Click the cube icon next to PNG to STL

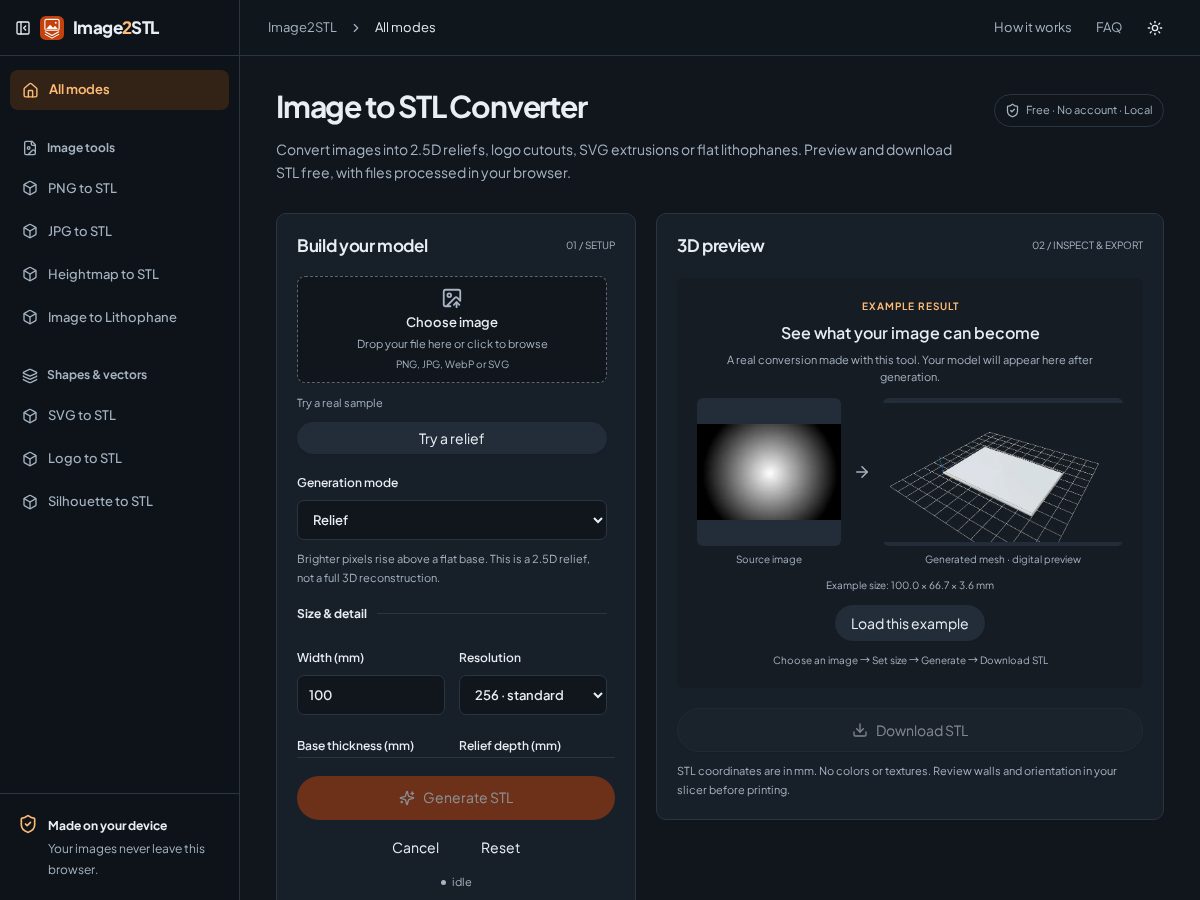[30, 188]
